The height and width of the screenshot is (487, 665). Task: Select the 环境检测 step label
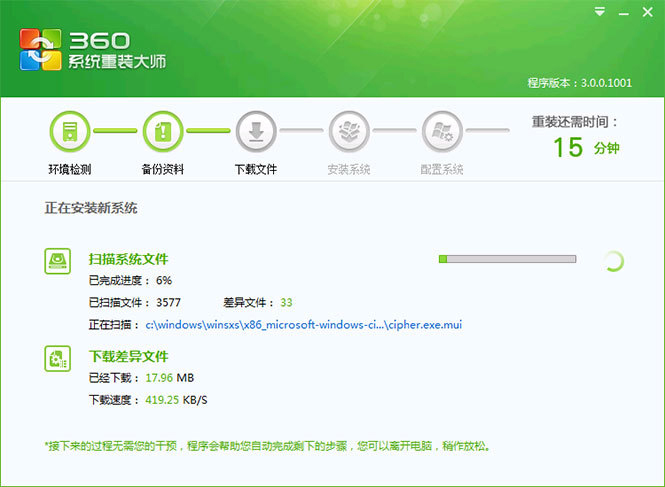69,170
